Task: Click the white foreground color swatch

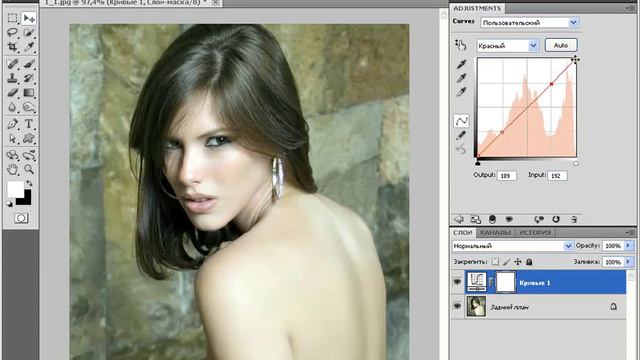Action: [15, 189]
